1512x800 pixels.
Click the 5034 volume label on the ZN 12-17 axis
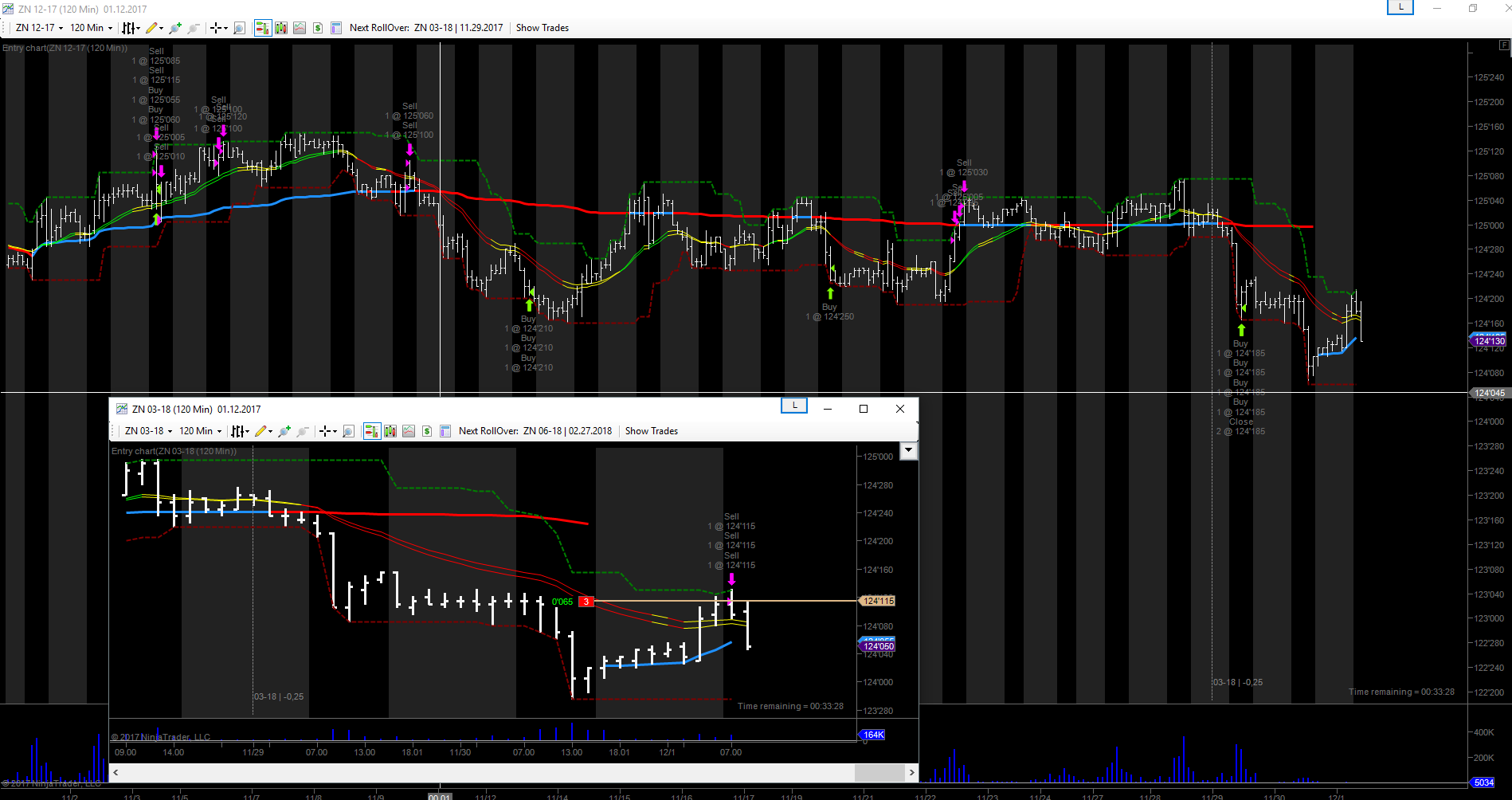pyautogui.click(x=1483, y=782)
